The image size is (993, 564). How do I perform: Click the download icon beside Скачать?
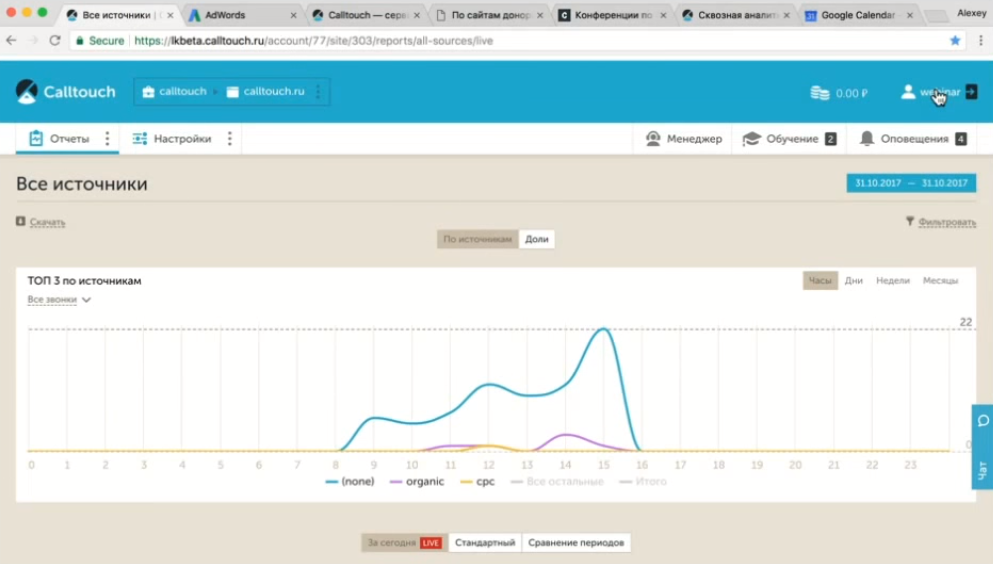click(20, 221)
